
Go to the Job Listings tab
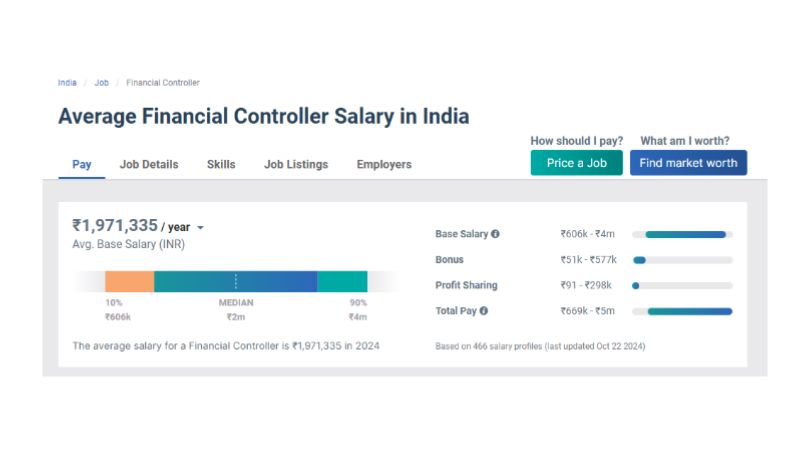pos(296,165)
